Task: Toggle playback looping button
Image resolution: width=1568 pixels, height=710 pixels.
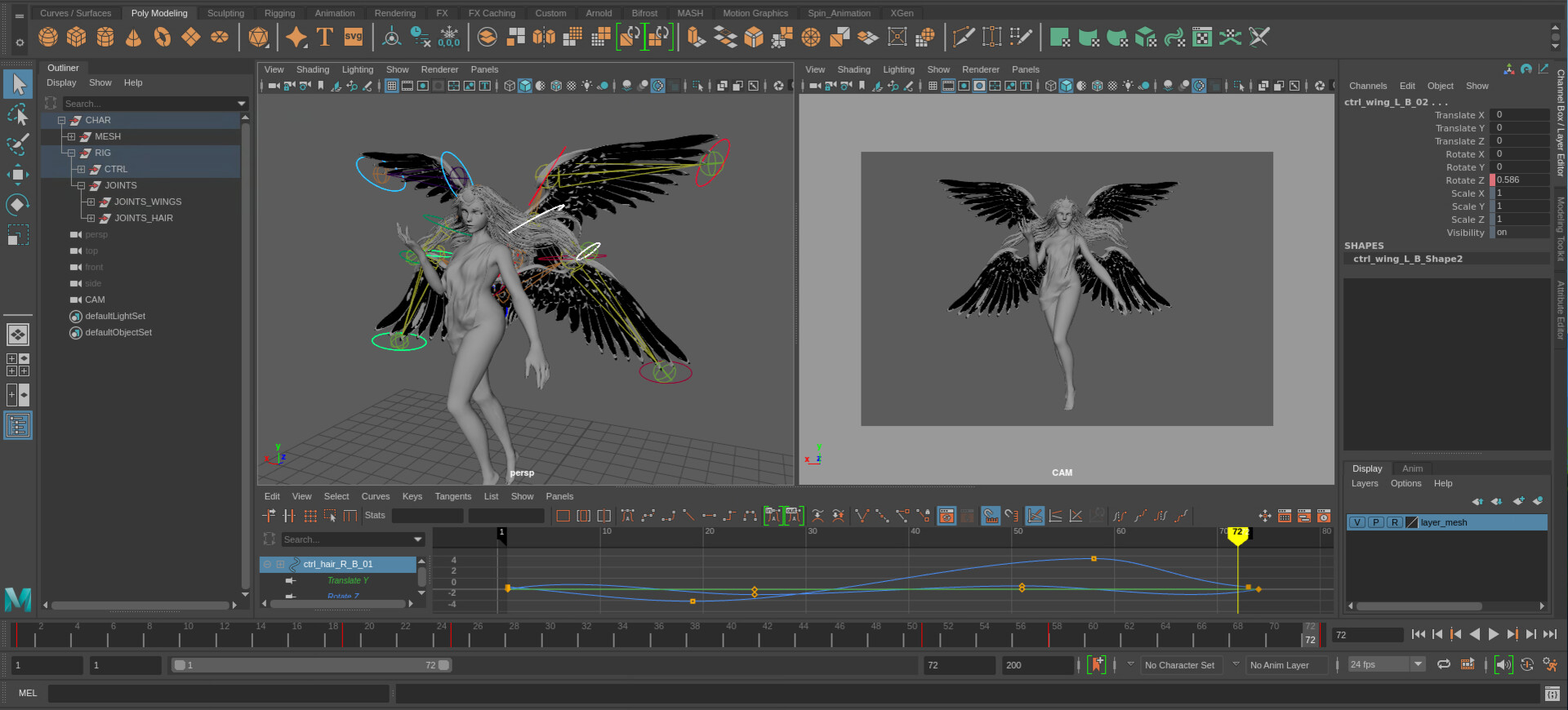Action: [1444, 665]
